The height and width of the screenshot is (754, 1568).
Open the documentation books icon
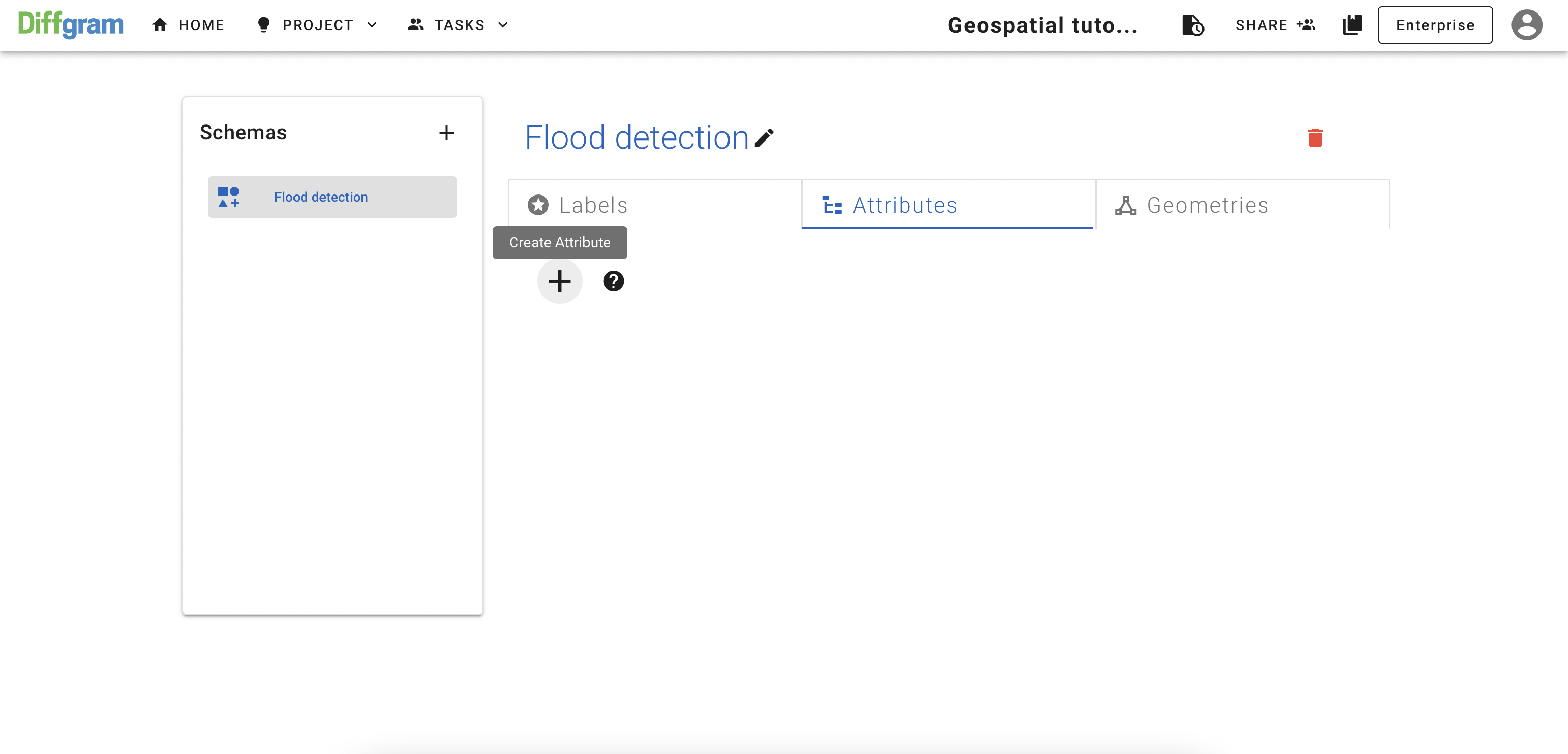pyautogui.click(x=1352, y=25)
